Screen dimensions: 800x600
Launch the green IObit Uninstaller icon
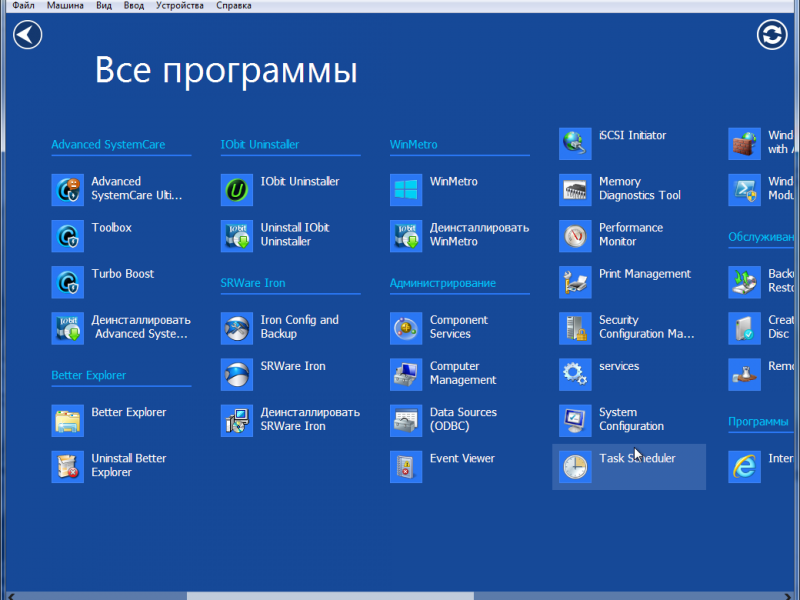coord(237,190)
